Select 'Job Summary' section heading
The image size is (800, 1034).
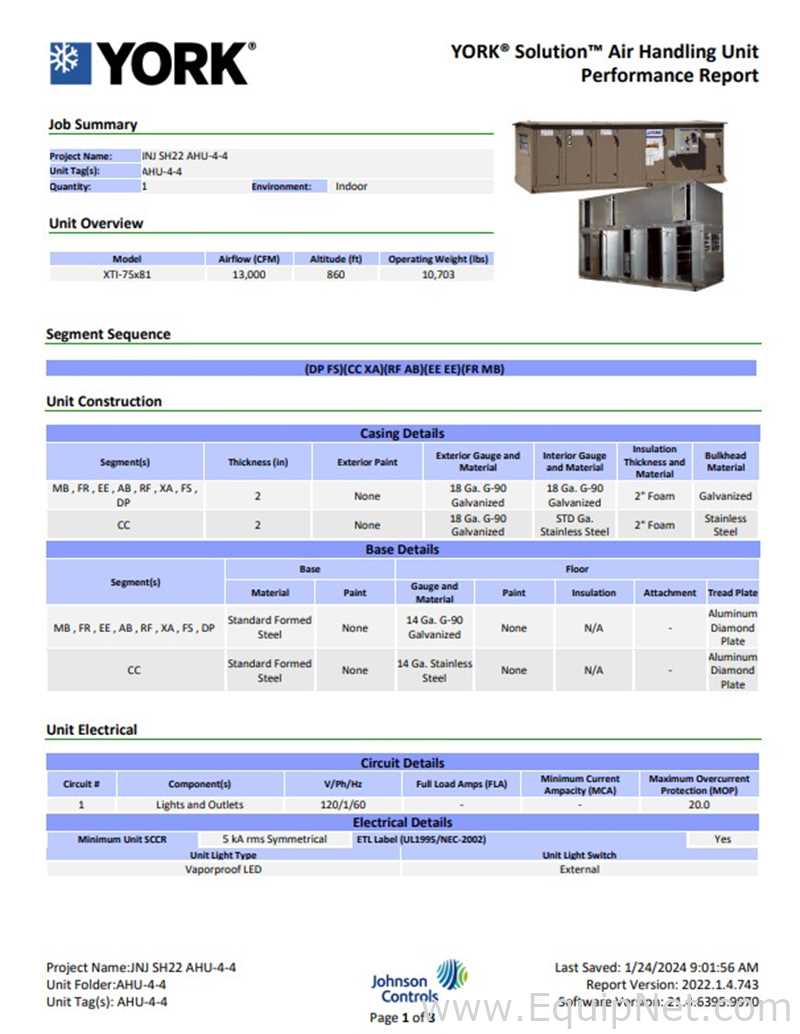92,124
